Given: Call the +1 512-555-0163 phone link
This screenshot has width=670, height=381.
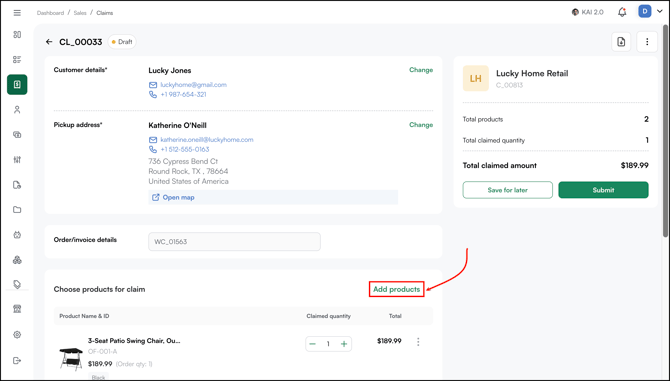Looking at the screenshot, I should click(x=185, y=149).
